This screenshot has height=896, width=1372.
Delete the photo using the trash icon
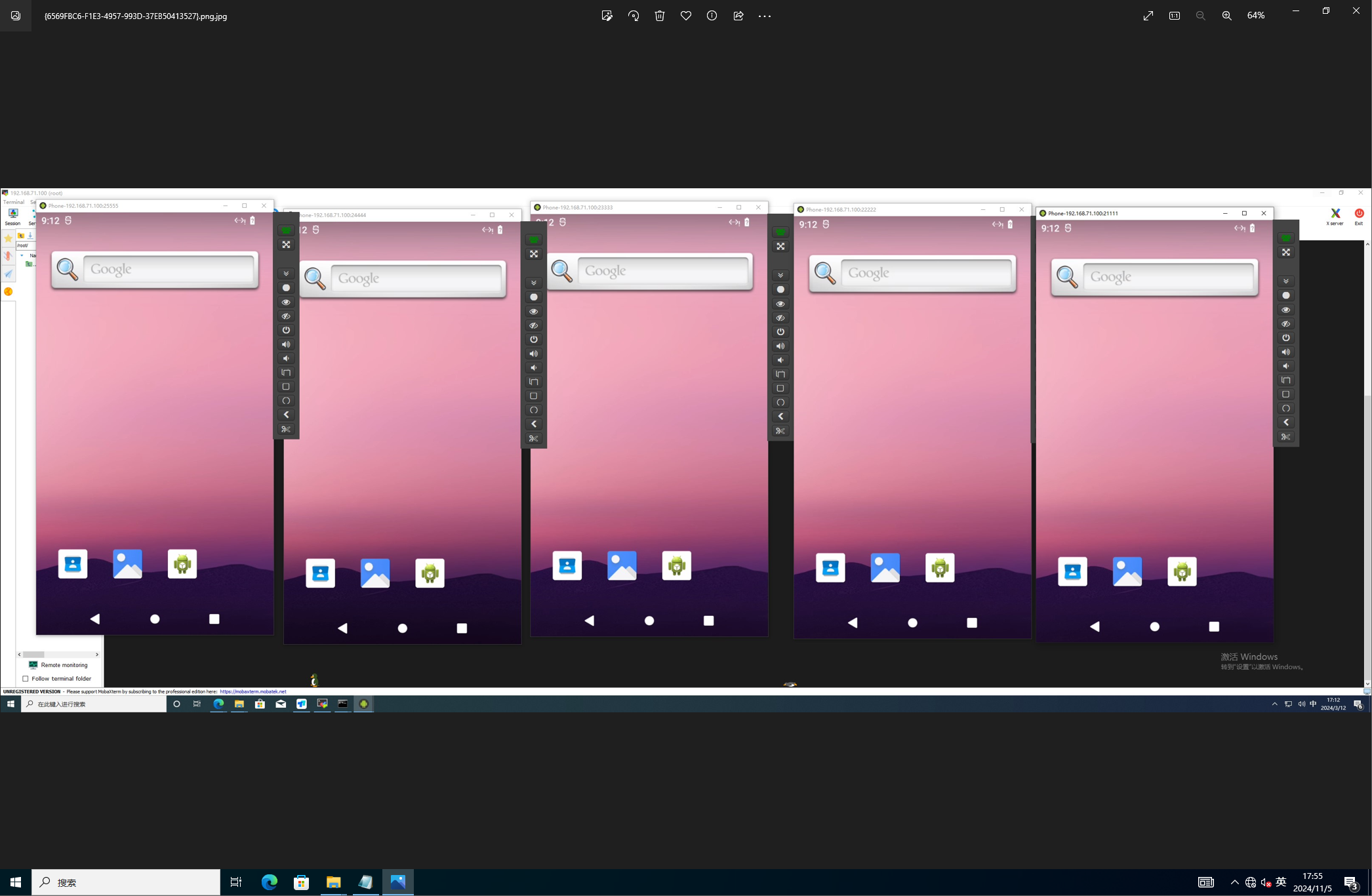click(660, 16)
